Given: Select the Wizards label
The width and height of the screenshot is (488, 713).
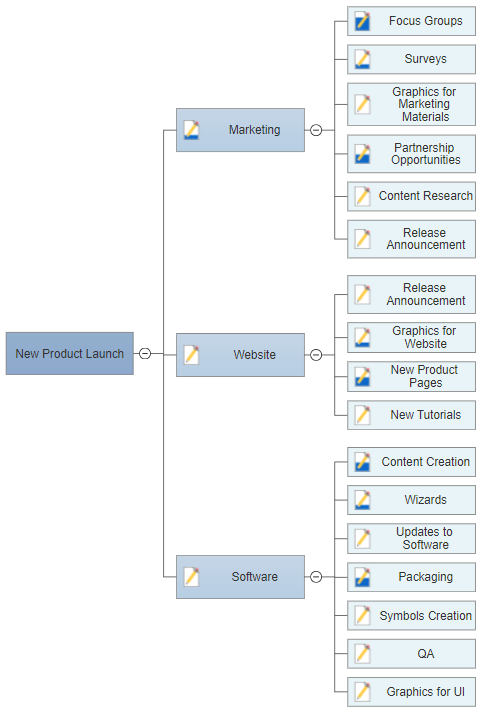Looking at the screenshot, I should pos(425,500).
